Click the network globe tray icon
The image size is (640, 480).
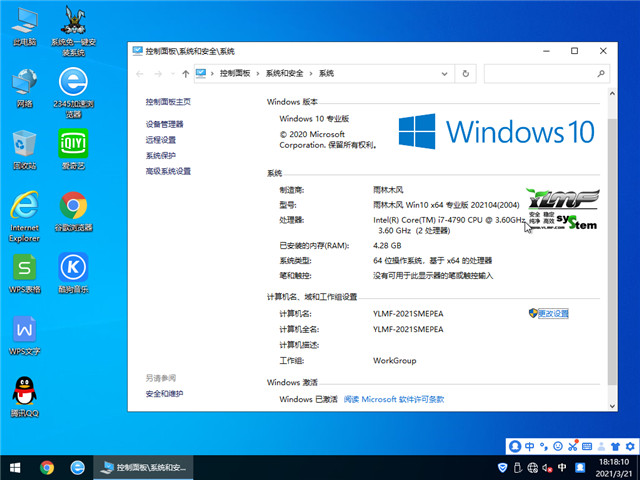(533, 467)
